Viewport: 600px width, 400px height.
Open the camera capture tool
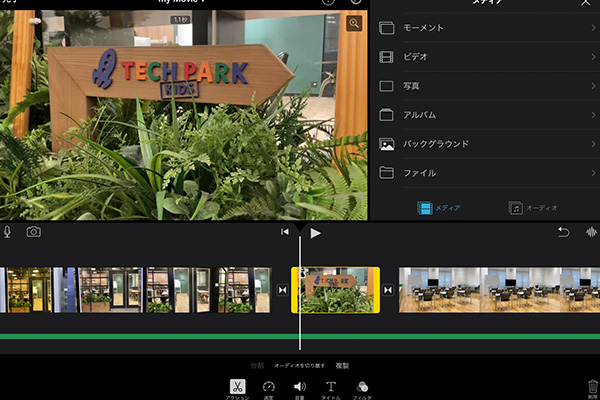[34, 232]
